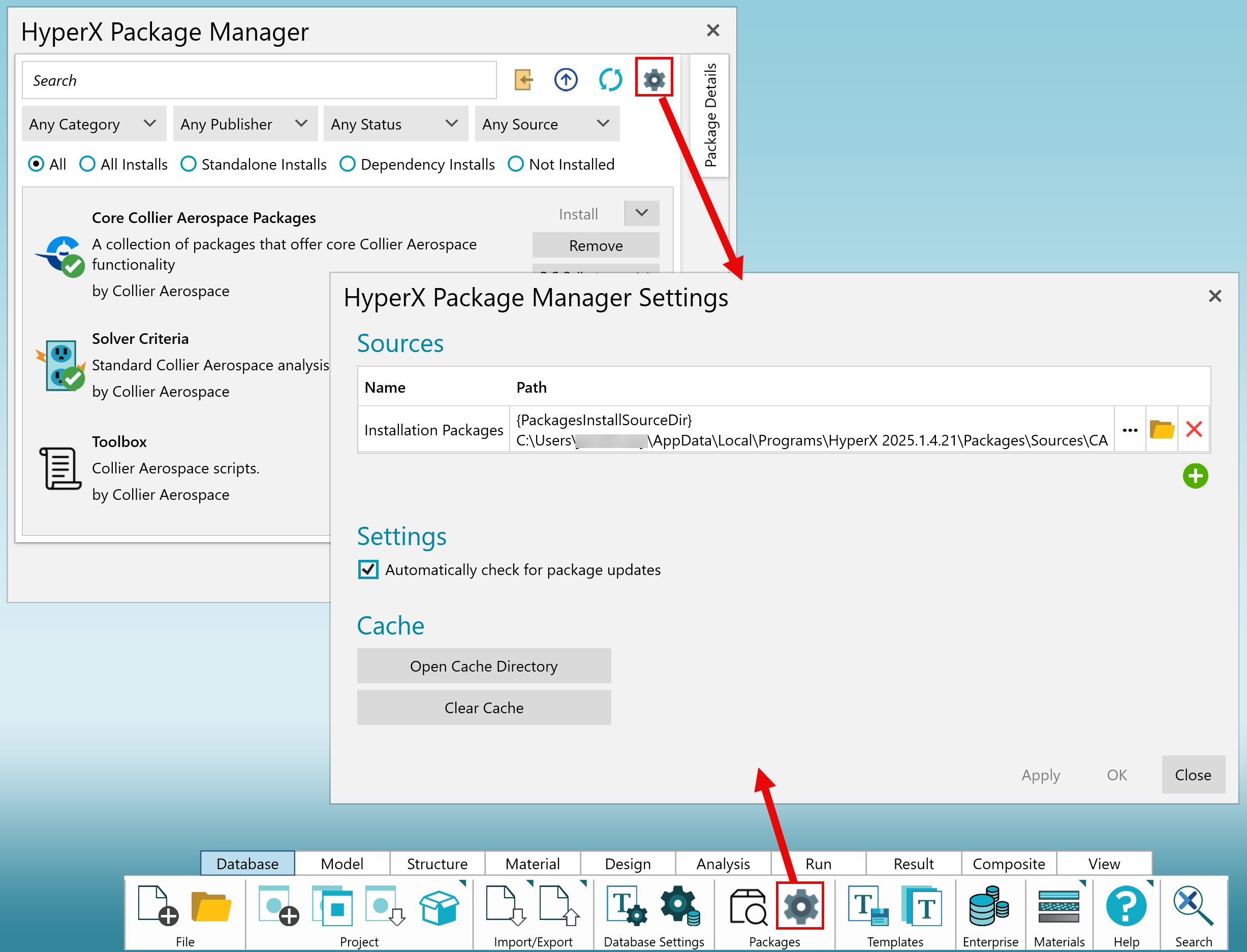
Task: Select the All radio button
Action: tap(36, 164)
